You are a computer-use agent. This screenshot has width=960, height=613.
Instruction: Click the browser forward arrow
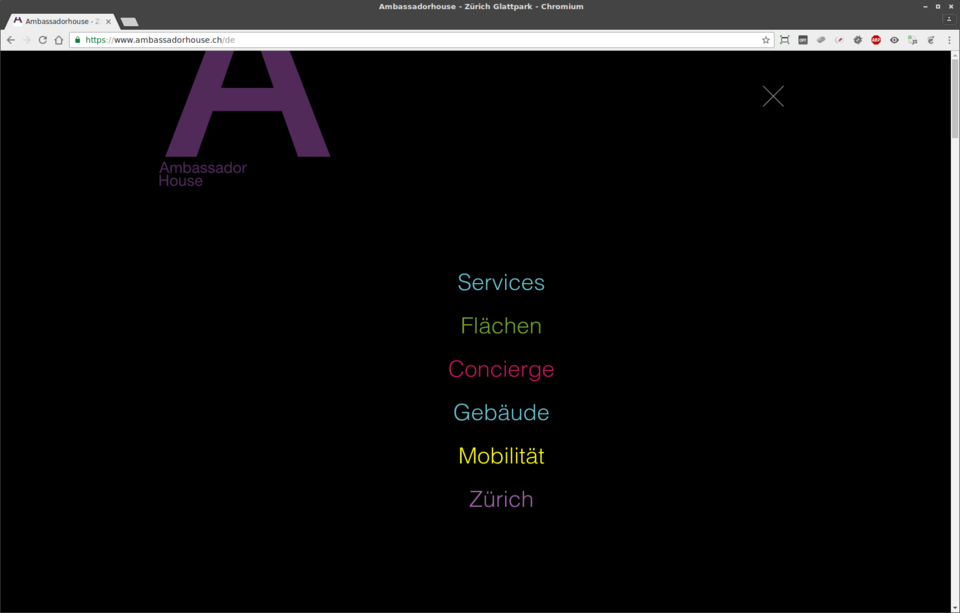tap(26, 40)
